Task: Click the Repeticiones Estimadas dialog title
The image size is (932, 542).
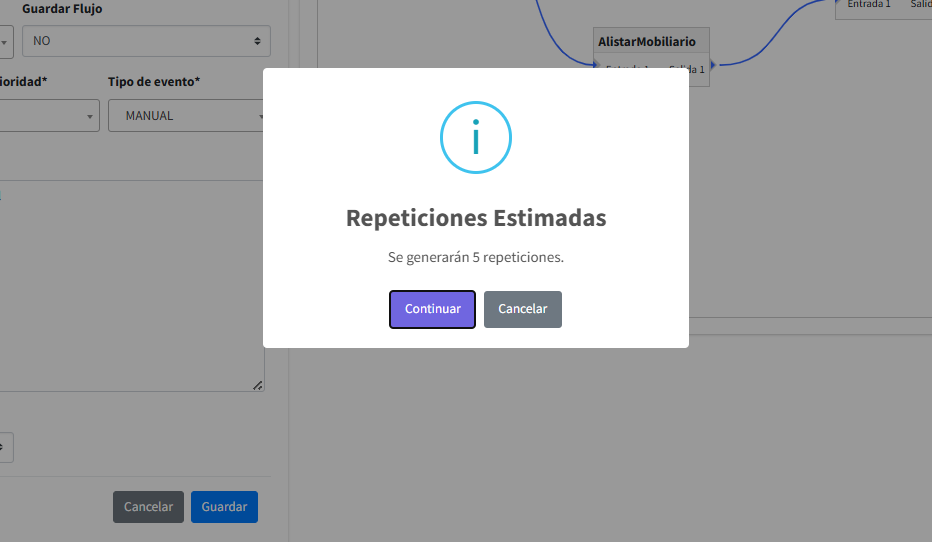Action: 475,218
